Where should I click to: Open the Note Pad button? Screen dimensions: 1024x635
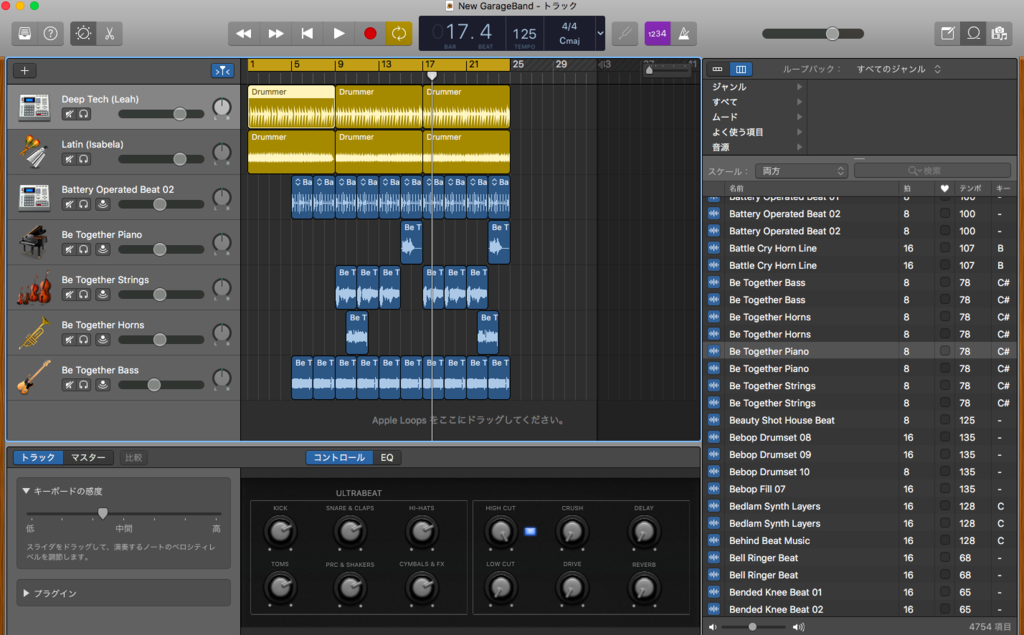tap(948, 33)
